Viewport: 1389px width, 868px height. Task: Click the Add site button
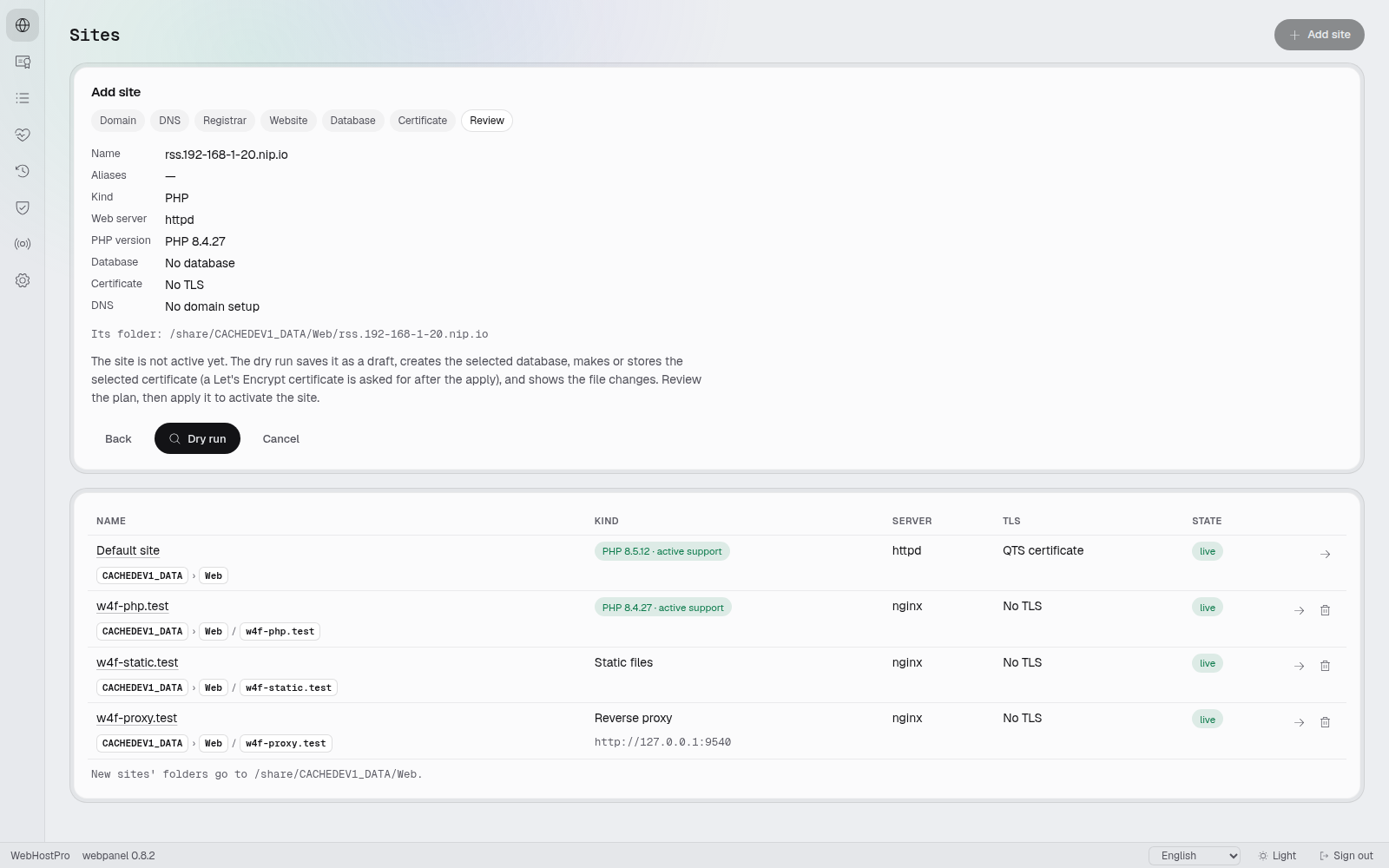pyautogui.click(x=1320, y=35)
